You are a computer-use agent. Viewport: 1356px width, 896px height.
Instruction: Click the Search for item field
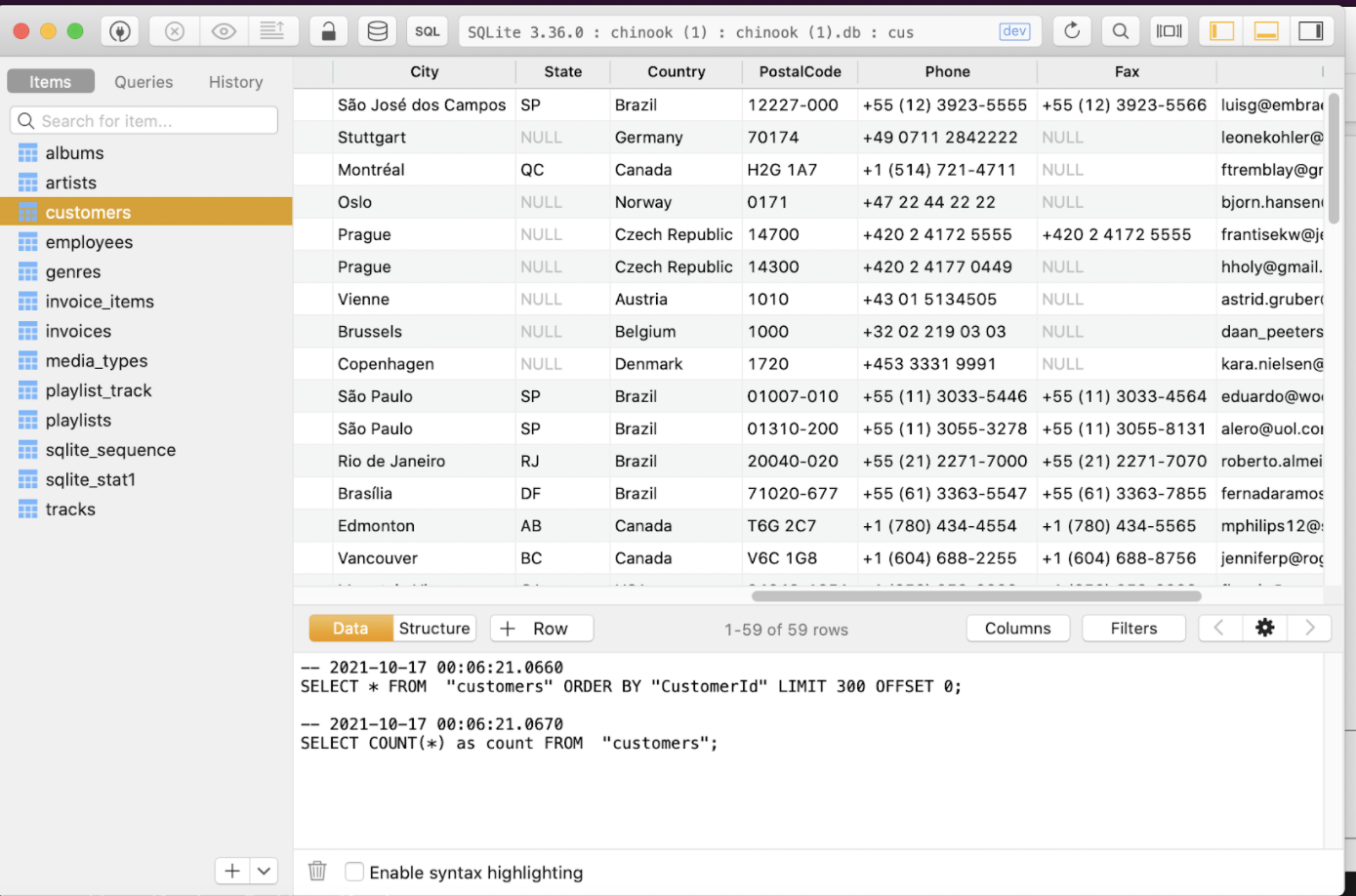[x=144, y=120]
